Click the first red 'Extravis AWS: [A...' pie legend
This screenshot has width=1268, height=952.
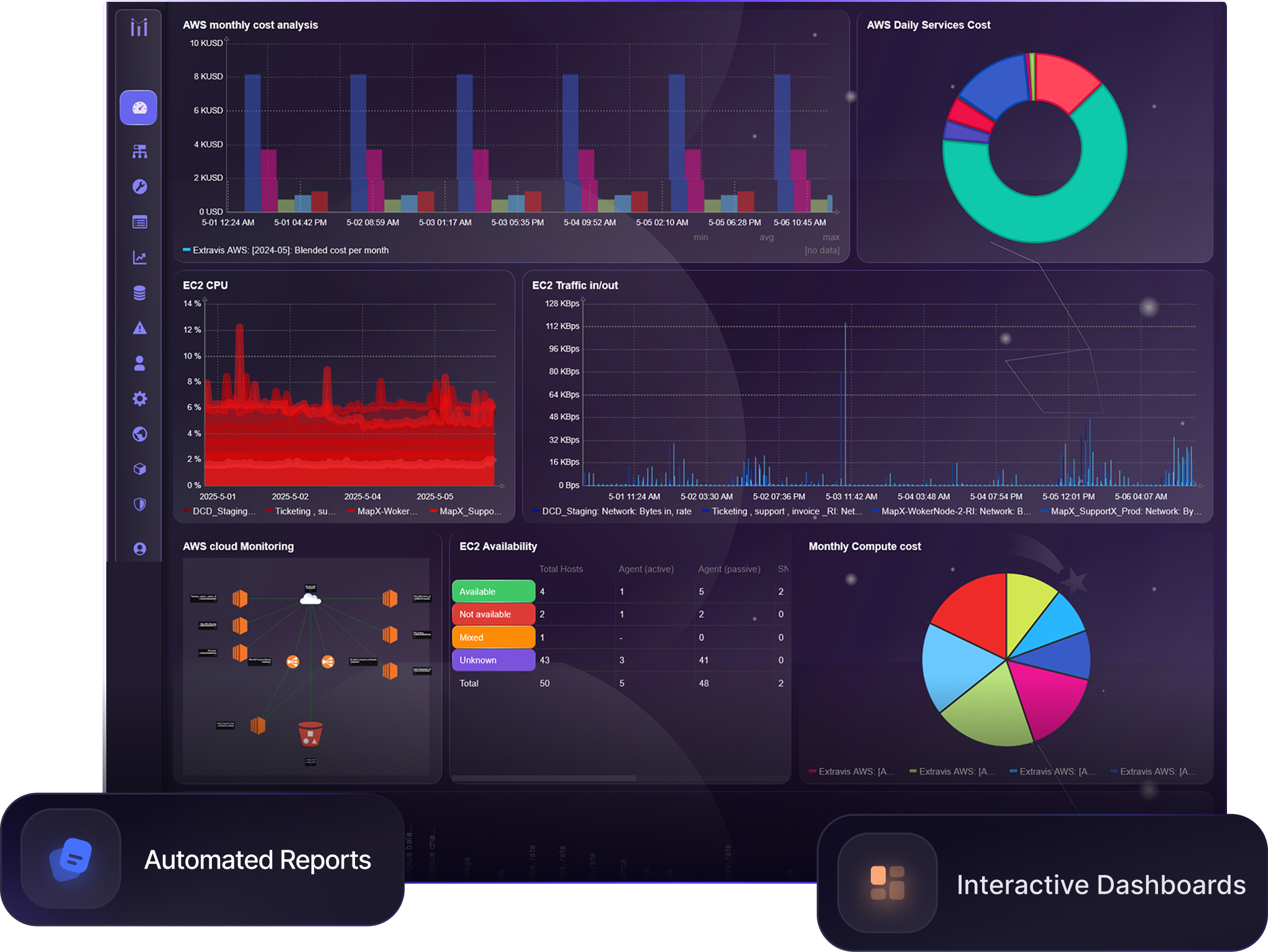pos(852,771)
